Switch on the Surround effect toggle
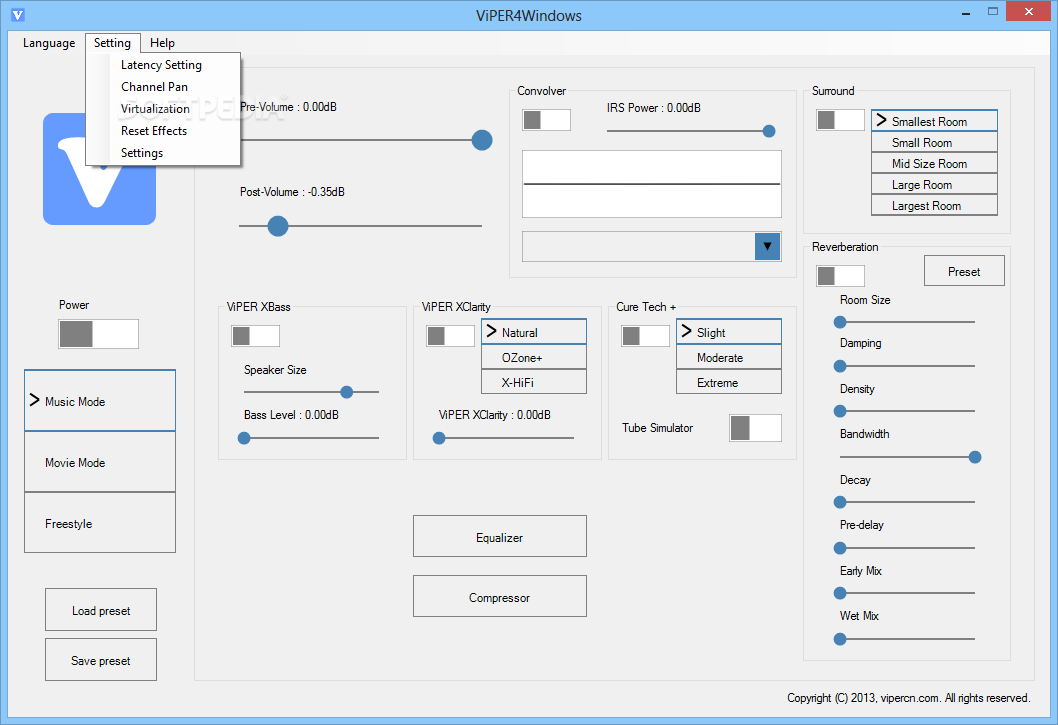 [840, 120]
